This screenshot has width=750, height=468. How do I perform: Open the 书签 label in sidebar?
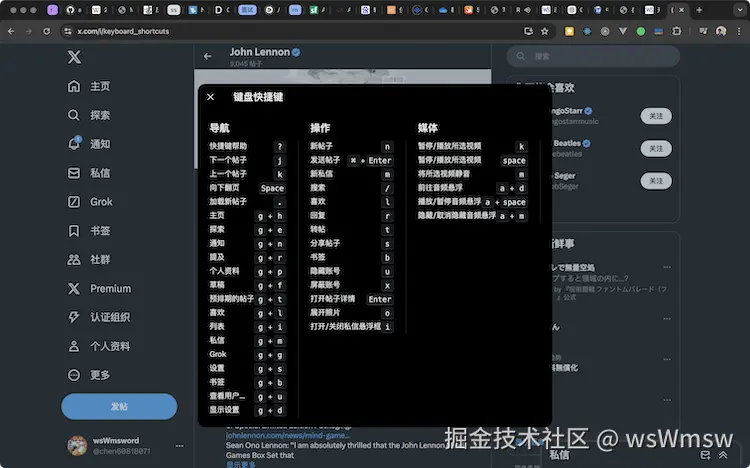100,231
